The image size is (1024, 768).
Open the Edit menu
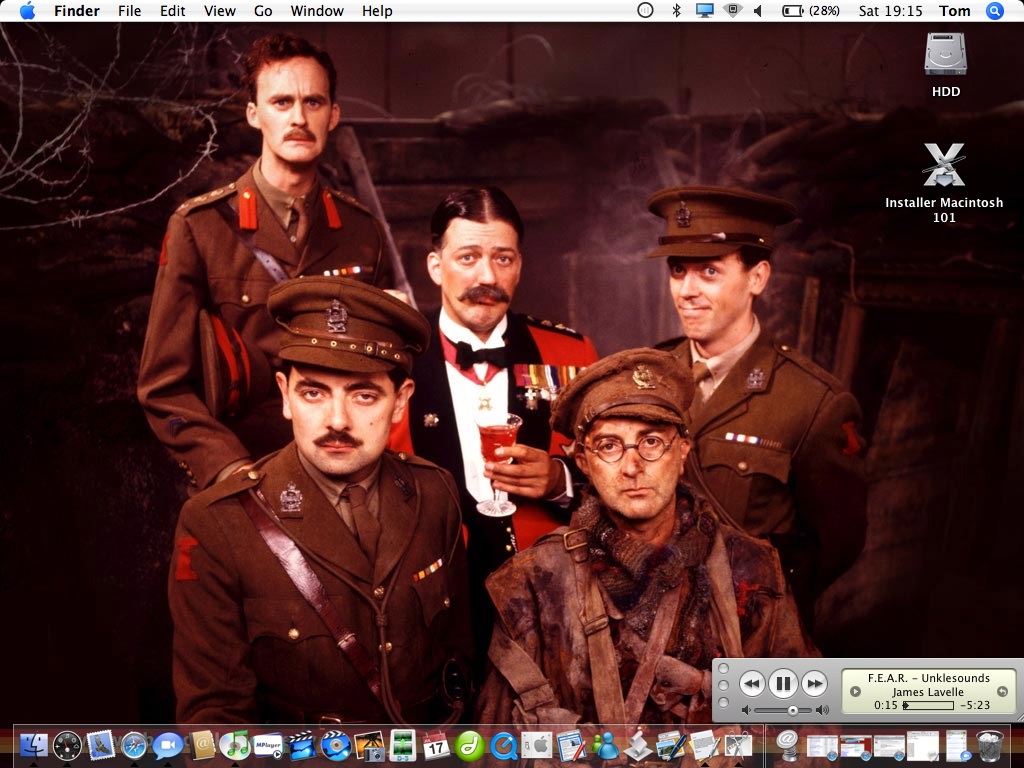[172, 10]
